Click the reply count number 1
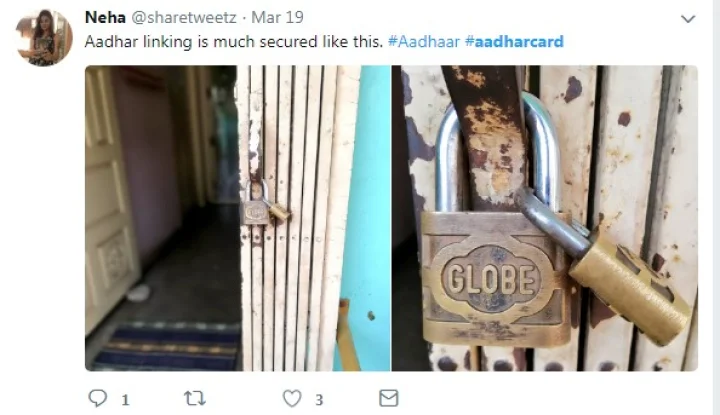Image resolution: width=720 pixels, height=415 pixels. pos(125,400)
